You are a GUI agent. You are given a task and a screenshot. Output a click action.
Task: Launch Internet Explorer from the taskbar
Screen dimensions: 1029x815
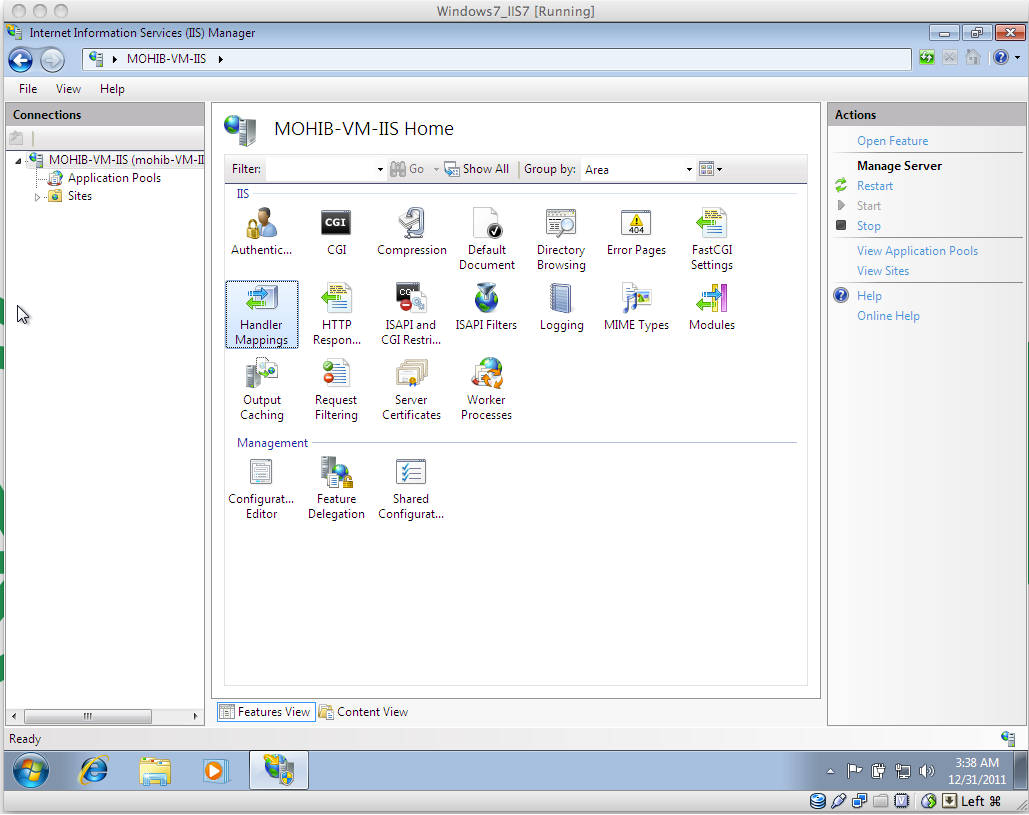coord(94,770)
